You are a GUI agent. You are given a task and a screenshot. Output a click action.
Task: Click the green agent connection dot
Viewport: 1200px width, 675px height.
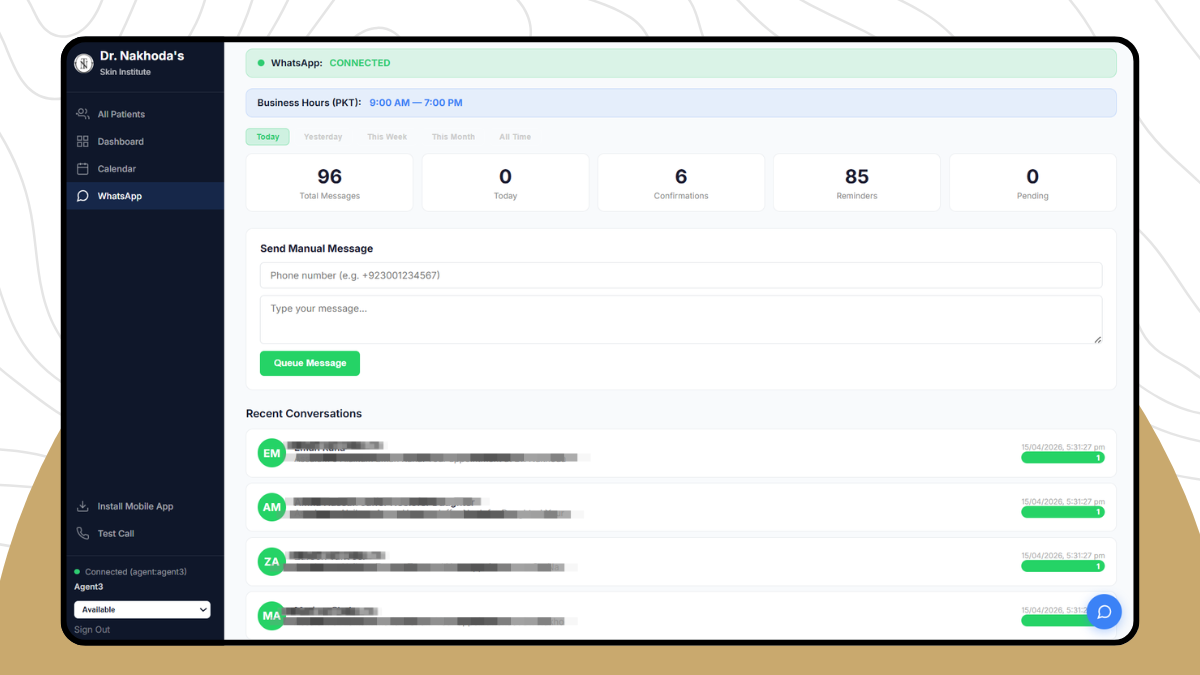77,572
